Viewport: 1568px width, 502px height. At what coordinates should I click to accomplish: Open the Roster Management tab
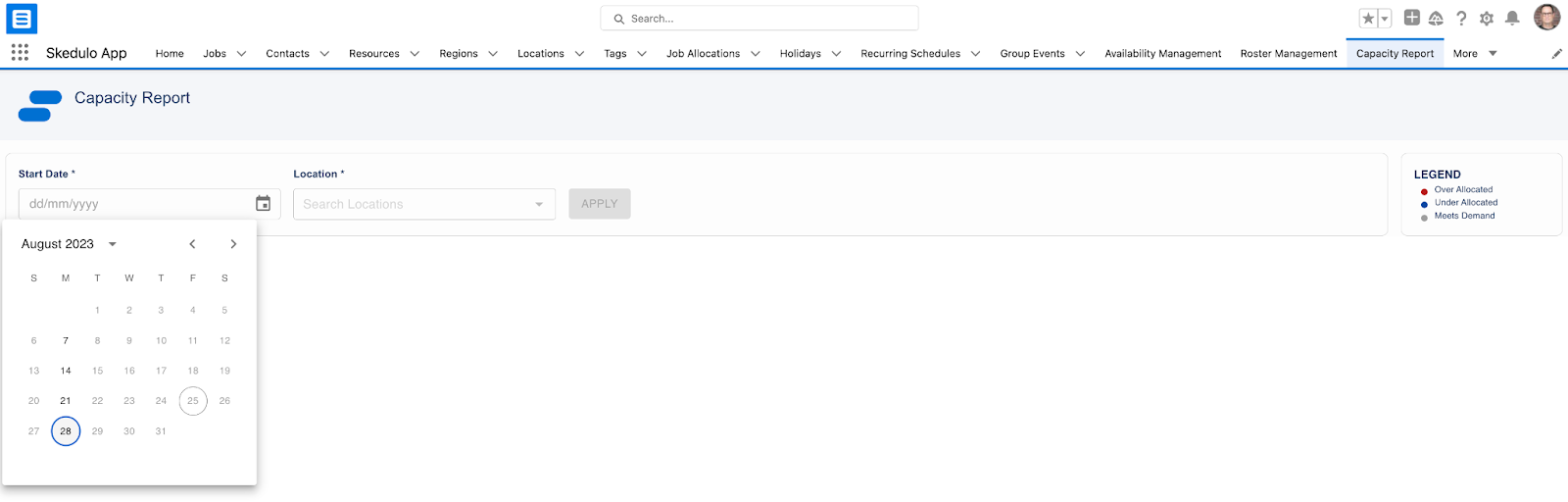click(1289, 54)
